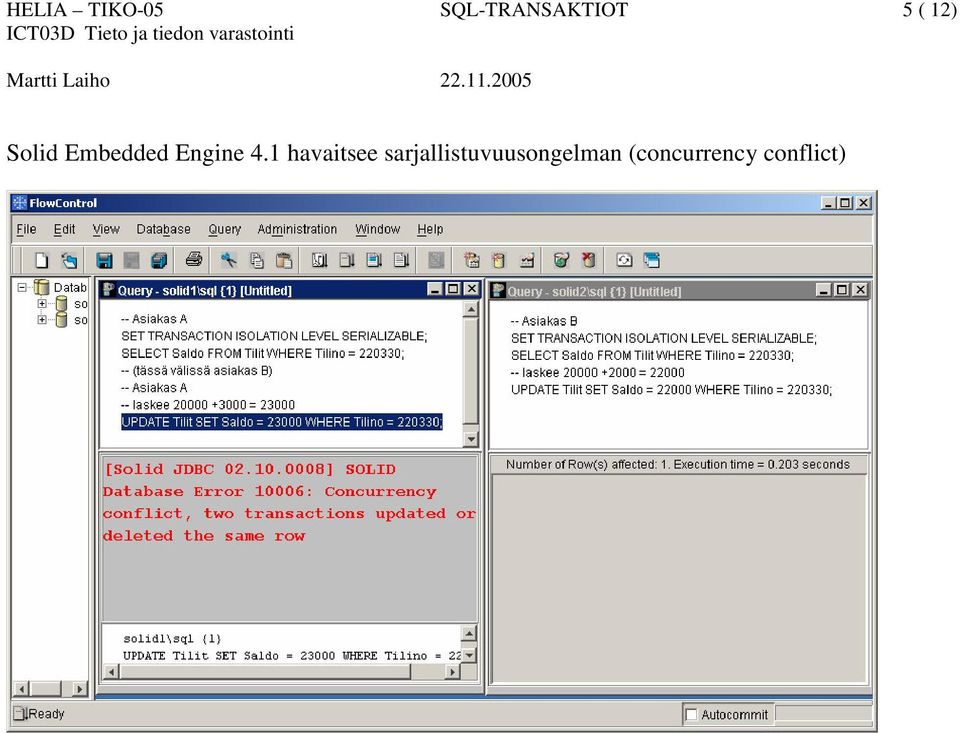This screenshot has height=733, width=960.
Task: Click the UPDATE Tilit line in statement log
Action: tap(291, 656)
